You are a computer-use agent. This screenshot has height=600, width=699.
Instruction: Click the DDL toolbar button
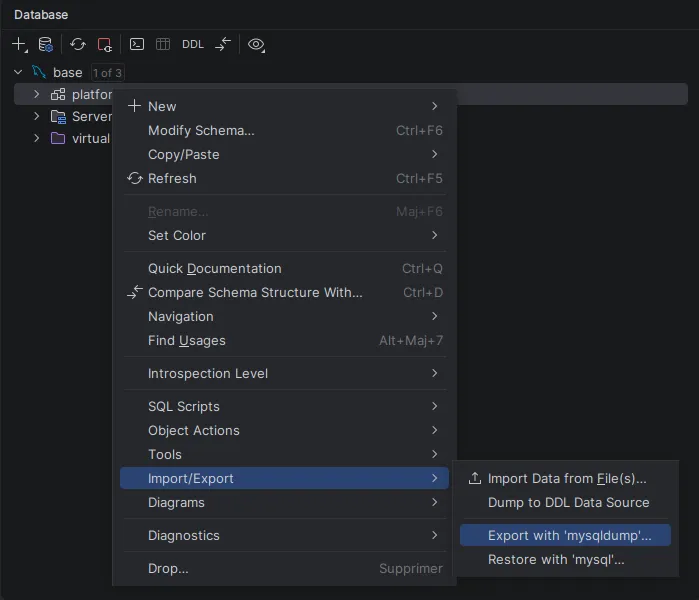click(193, 44)
